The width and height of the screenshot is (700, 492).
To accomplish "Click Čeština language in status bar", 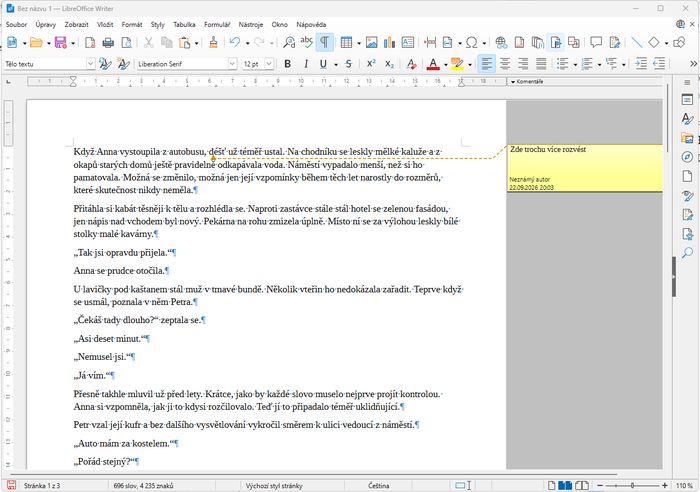I will point(379,485).
